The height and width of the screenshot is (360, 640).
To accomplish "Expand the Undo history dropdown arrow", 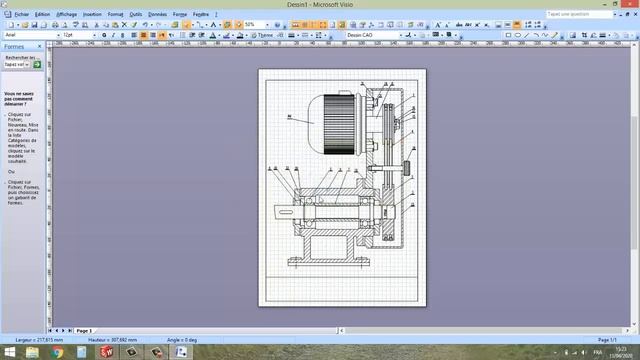I will [151, 25].
